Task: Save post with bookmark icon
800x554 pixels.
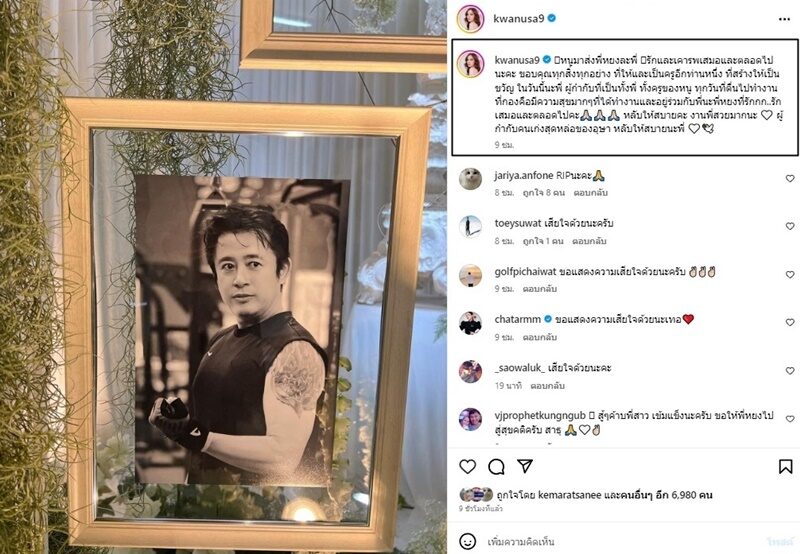Action: [x=786, y=466]
